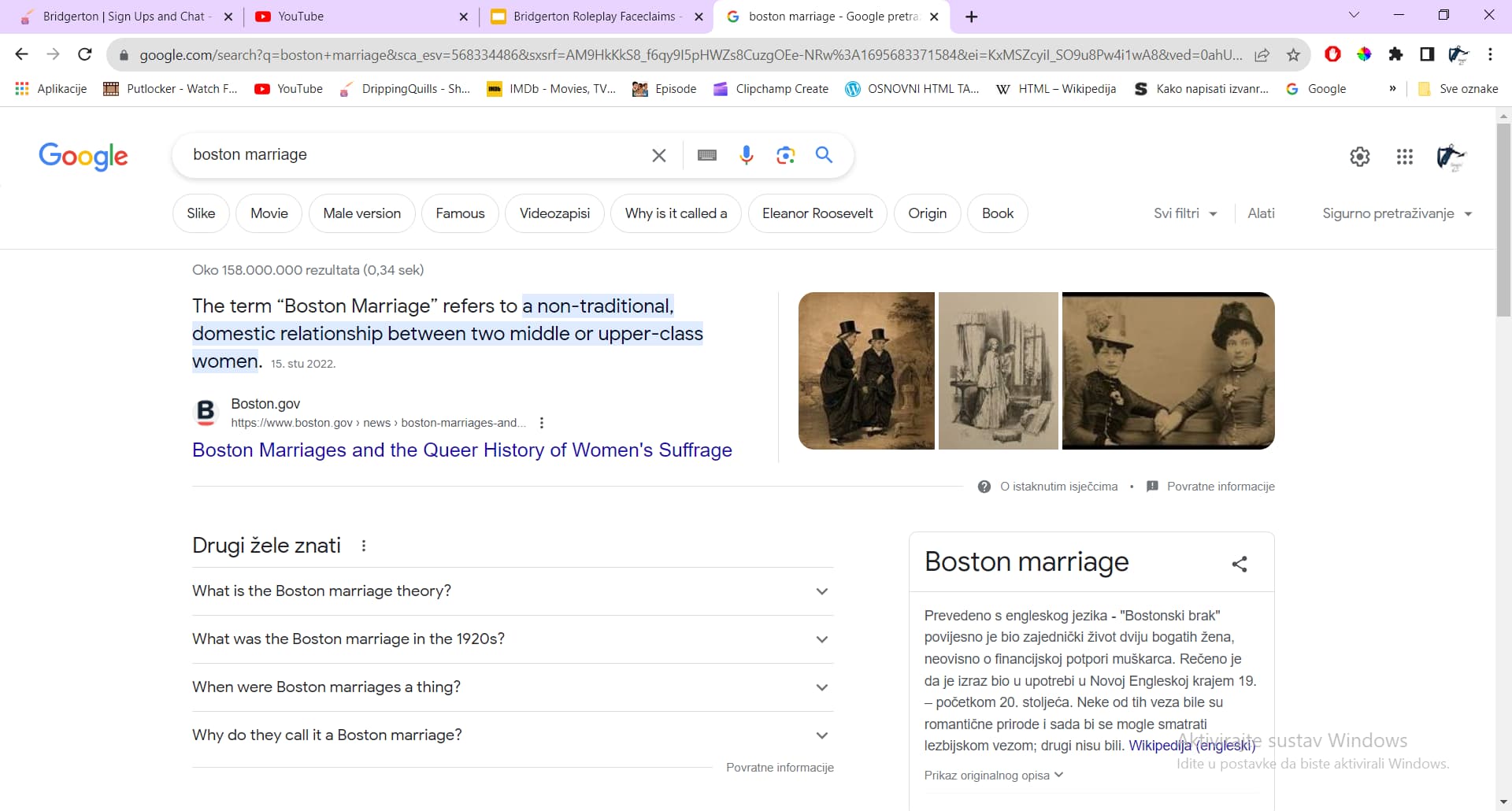This screenshot has height=811, width=1512.
Task: Expand 'Why do they call it a Boston marriage?'
Action: [x=513, y=735]
